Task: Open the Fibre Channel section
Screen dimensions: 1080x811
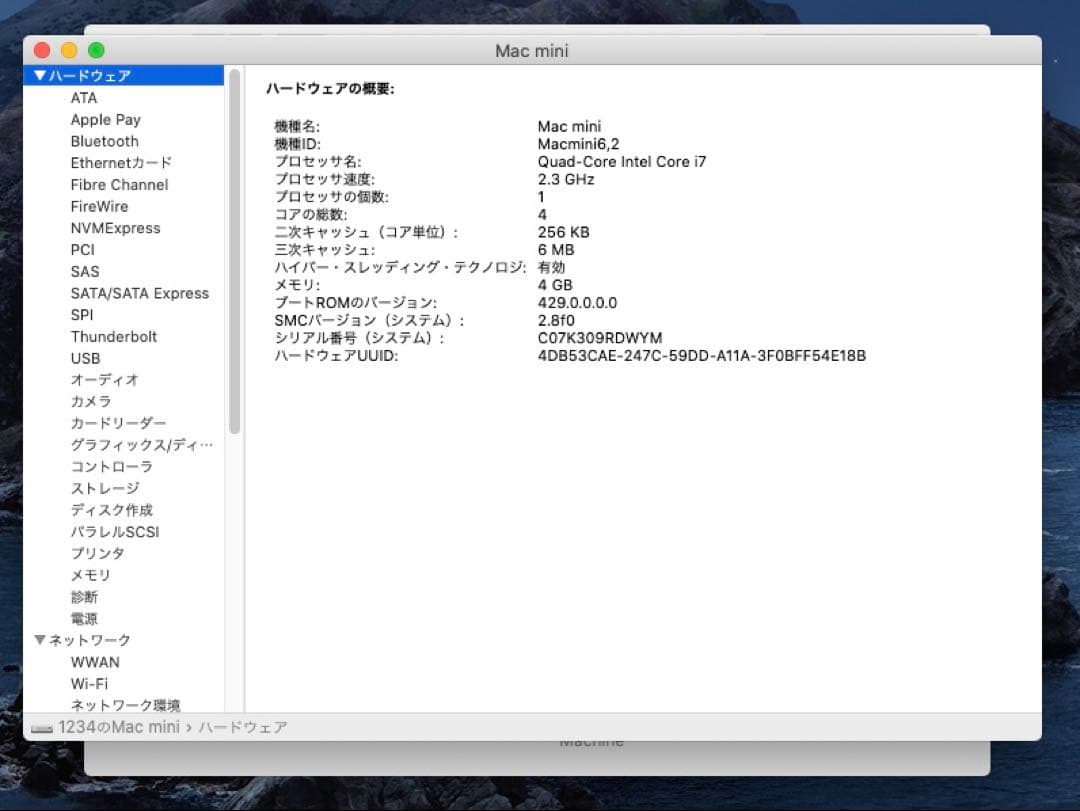Action: (x=118, y=184)
